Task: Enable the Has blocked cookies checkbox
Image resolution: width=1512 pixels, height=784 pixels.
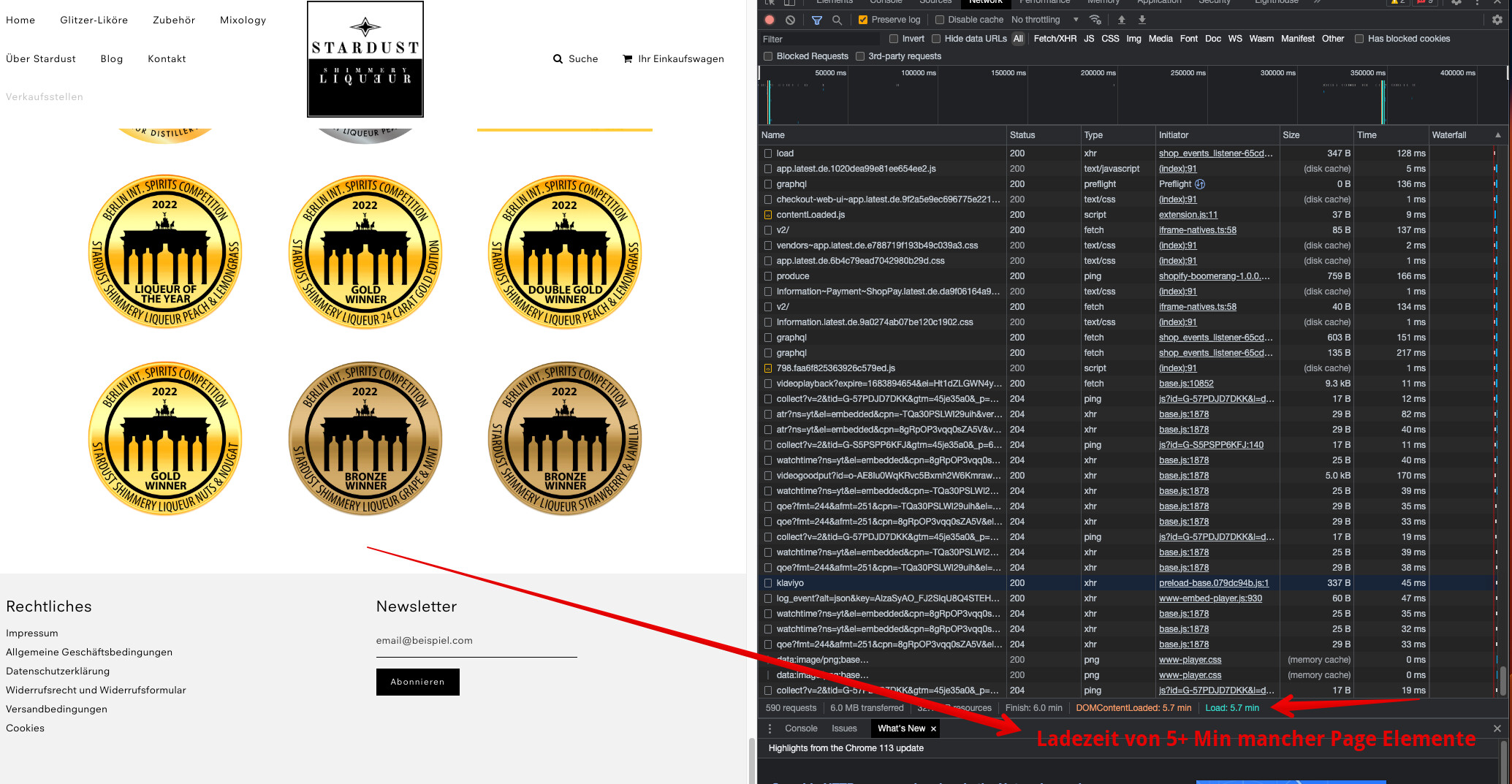Action: (x=1359, y=39)
